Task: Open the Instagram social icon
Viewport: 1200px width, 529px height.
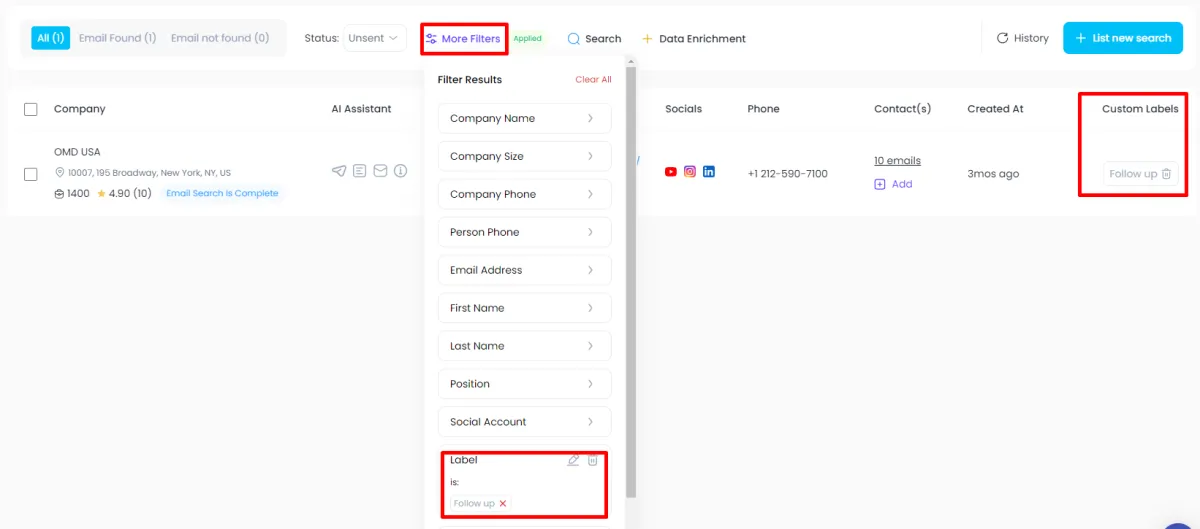Action: (x=690, y=172)
